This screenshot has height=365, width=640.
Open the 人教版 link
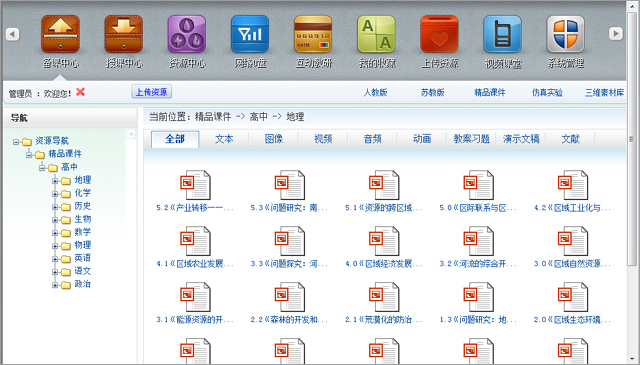375,93
